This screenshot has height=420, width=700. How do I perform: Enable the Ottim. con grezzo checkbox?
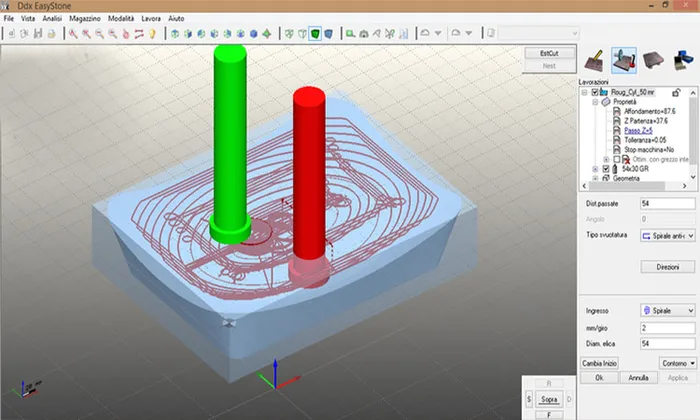click(x=617, y=159)
